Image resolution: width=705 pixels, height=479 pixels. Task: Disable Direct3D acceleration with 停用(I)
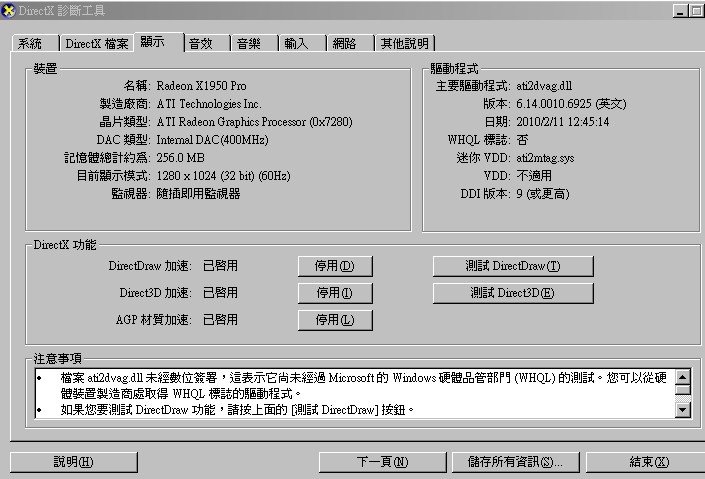[x=335, y=293]
